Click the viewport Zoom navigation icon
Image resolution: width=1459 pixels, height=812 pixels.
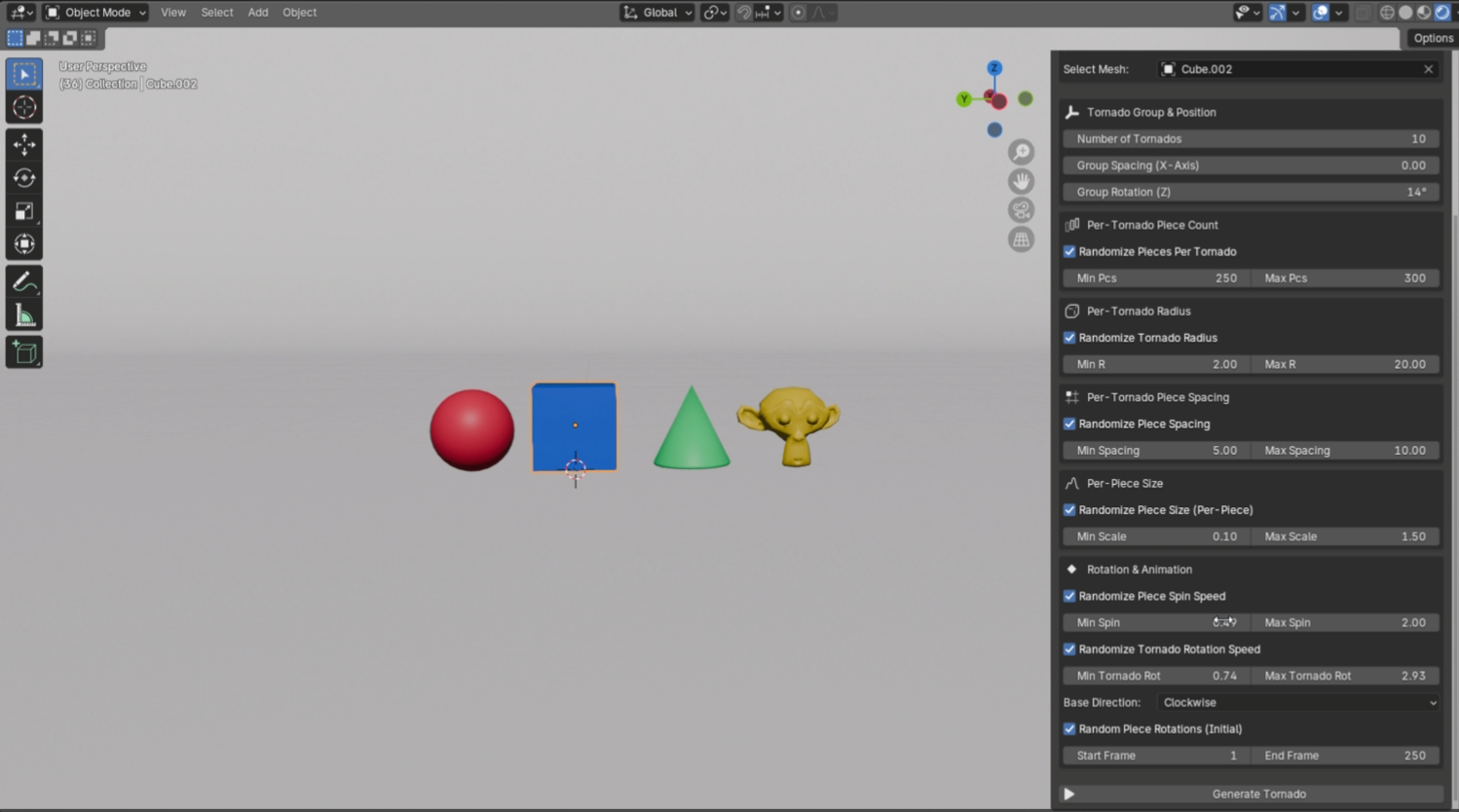1021,152
